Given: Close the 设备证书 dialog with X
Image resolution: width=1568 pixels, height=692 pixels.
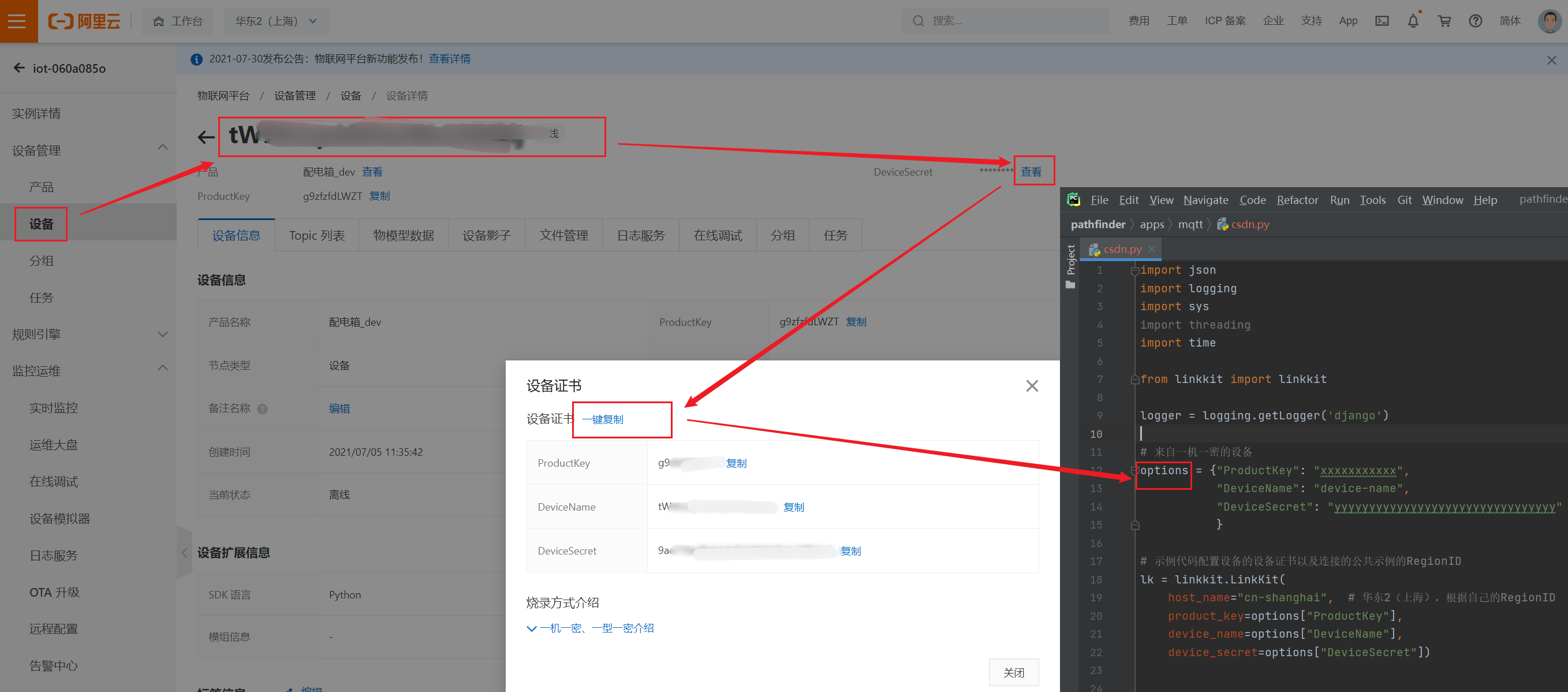Looking at the screenshot, I should point(1032,386).
